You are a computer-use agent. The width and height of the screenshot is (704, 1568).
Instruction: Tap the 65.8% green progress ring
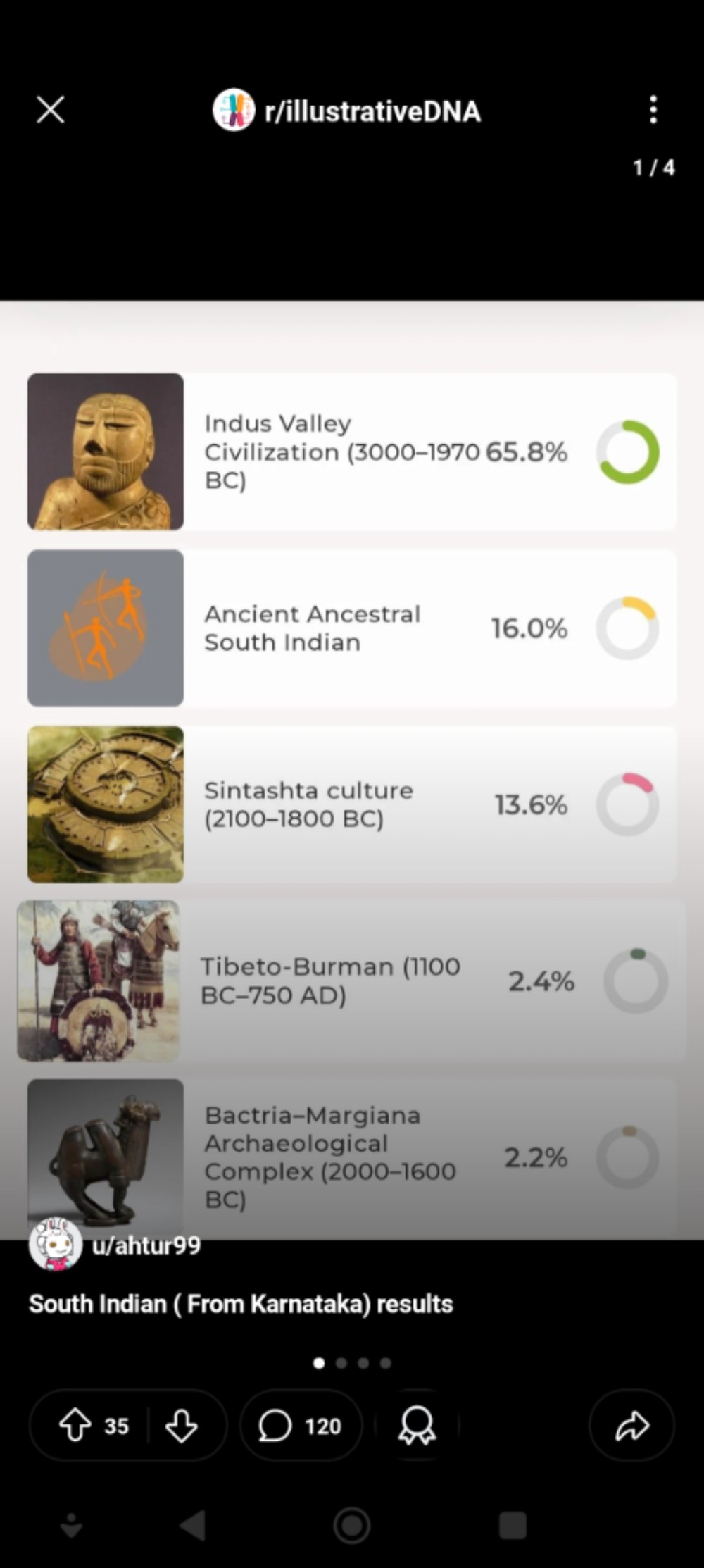[x=627, y=452]
